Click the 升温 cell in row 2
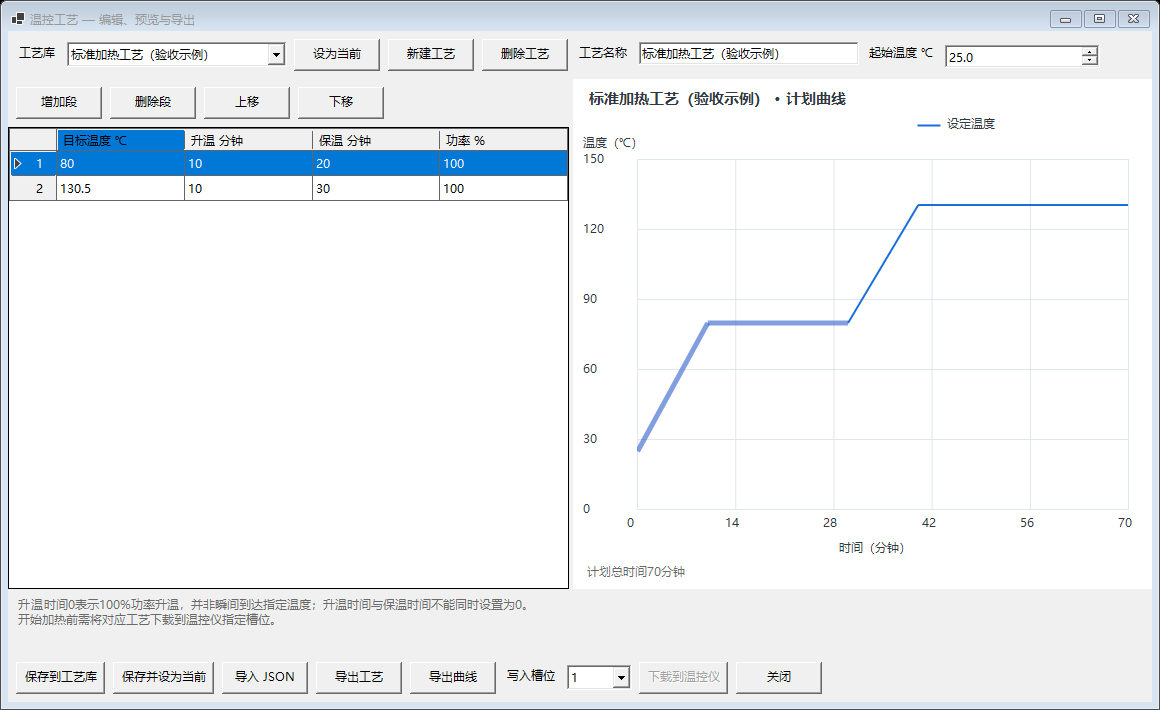 pyautogui.click(x=249, y=189)
